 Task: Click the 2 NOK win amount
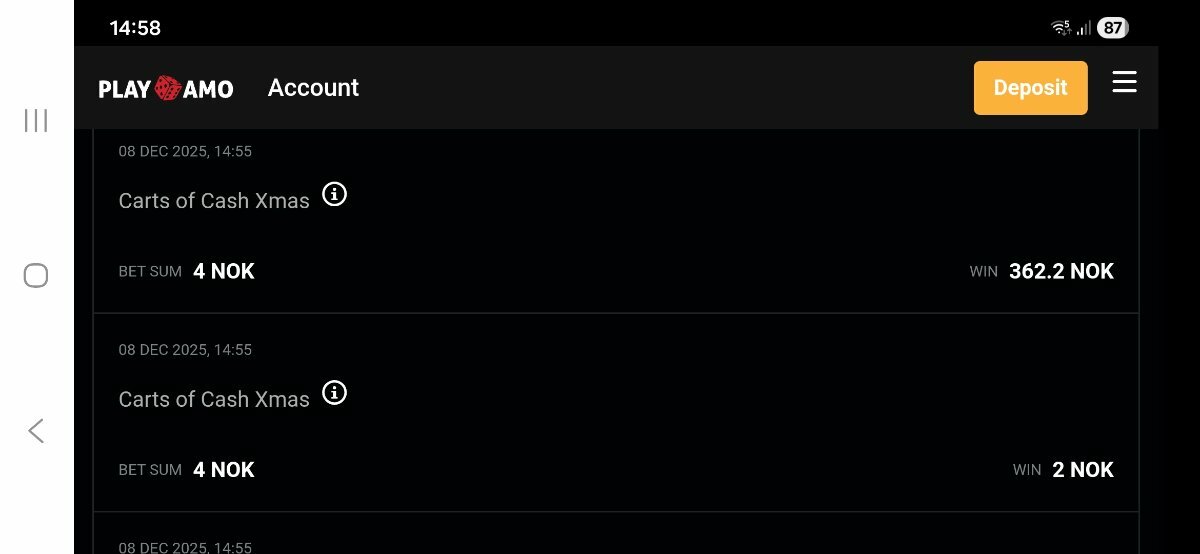(1082, 470)
